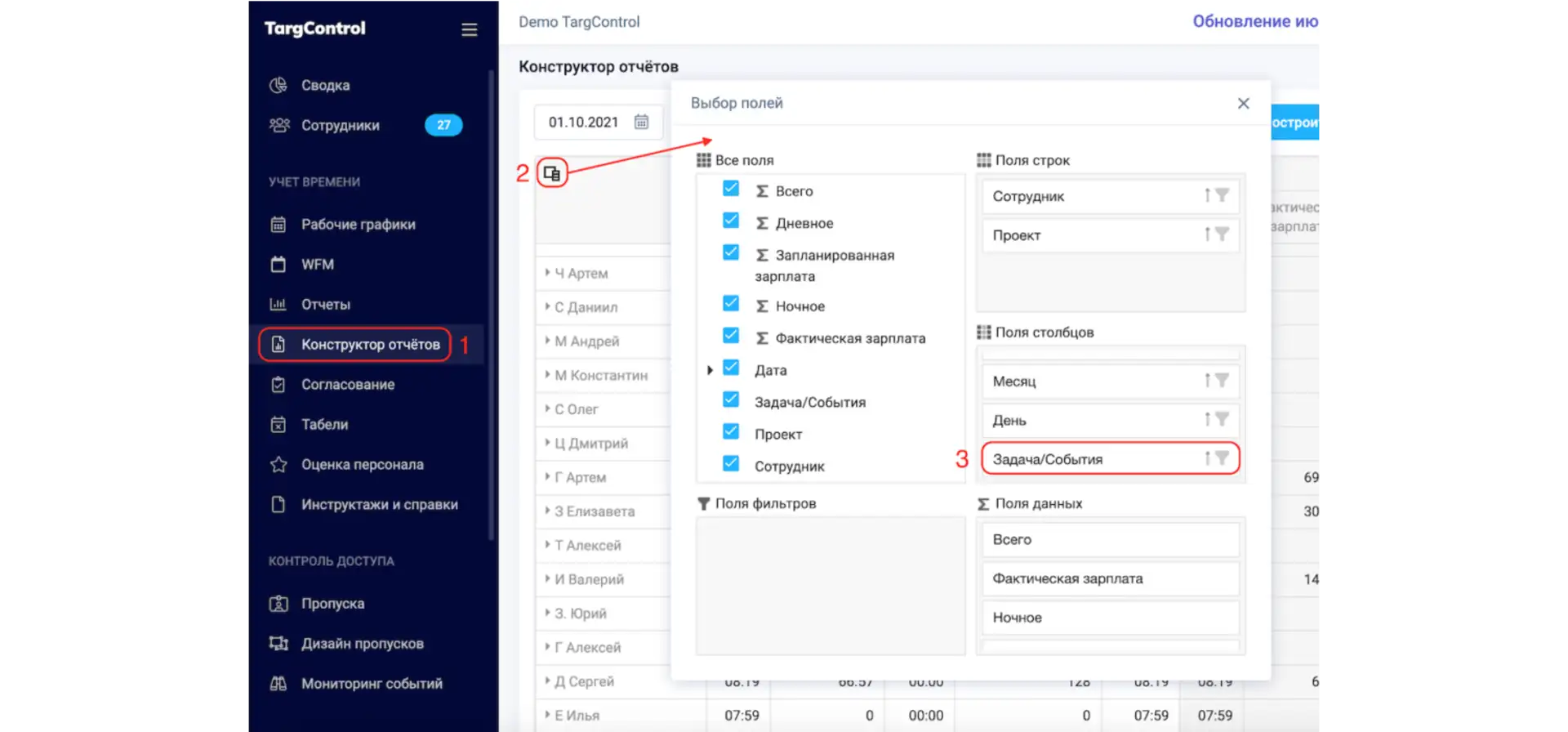The width and height of the screenshot is (1568, 732).
Task: Click sort arrow on Задача/События column field
Action: pos(1207,458)
